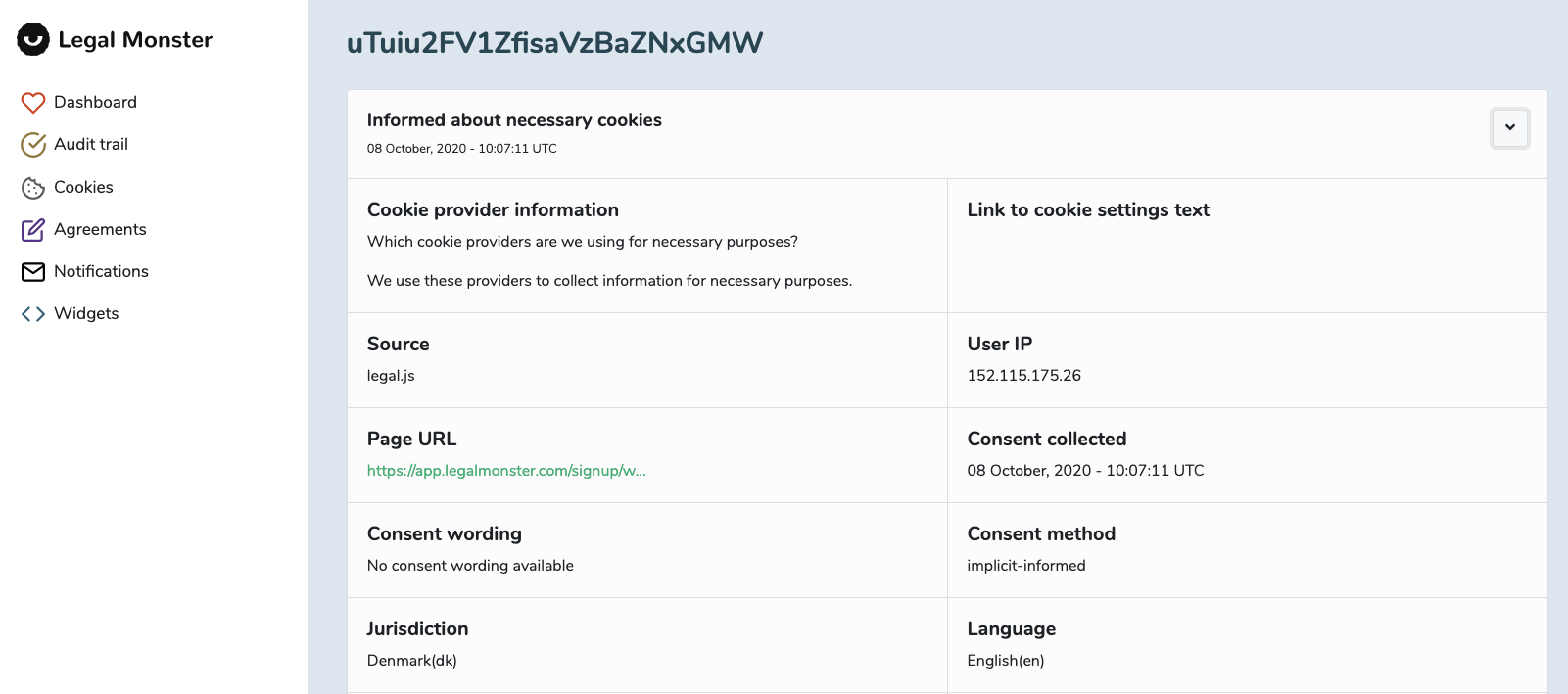The image size is (1568, 694).
Task: Click the consent ID heading uTuiu2FV1ZfisaVzBaZNxGMW
Action: (x=554, y=43)
